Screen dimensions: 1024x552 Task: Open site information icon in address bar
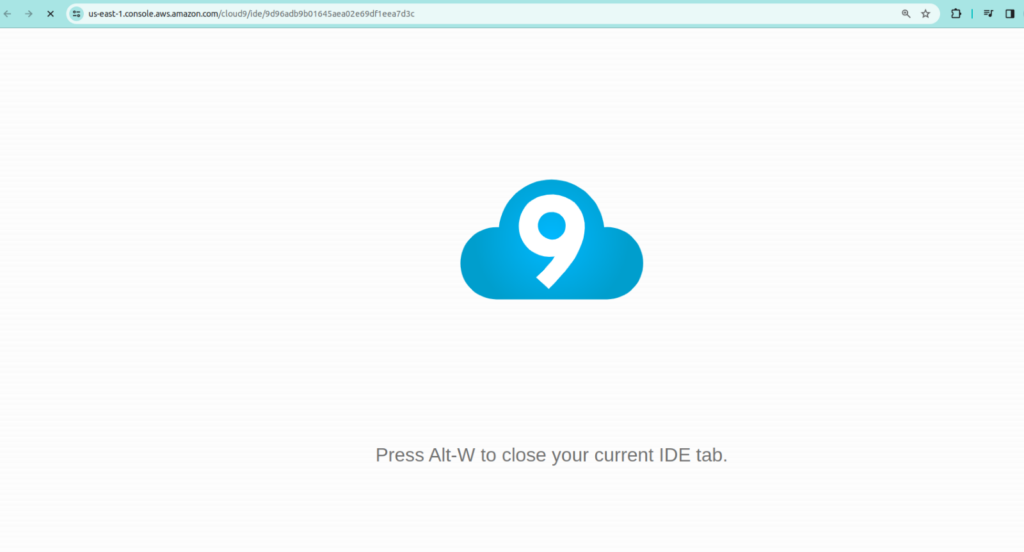click(76, 14)
